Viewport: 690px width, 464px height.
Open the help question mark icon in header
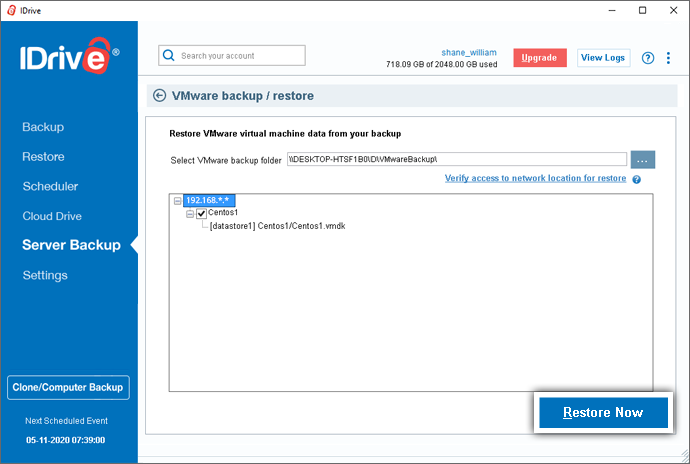pyautogui.click(x=647, y=58)
